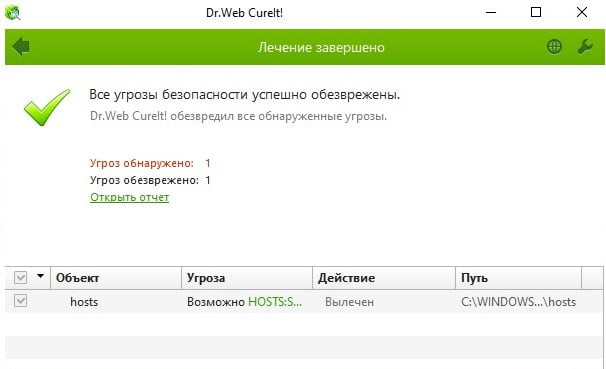
Task: Click the Dr.Web CureIt! app icon in title bar
Action: [x=13, y=12]
